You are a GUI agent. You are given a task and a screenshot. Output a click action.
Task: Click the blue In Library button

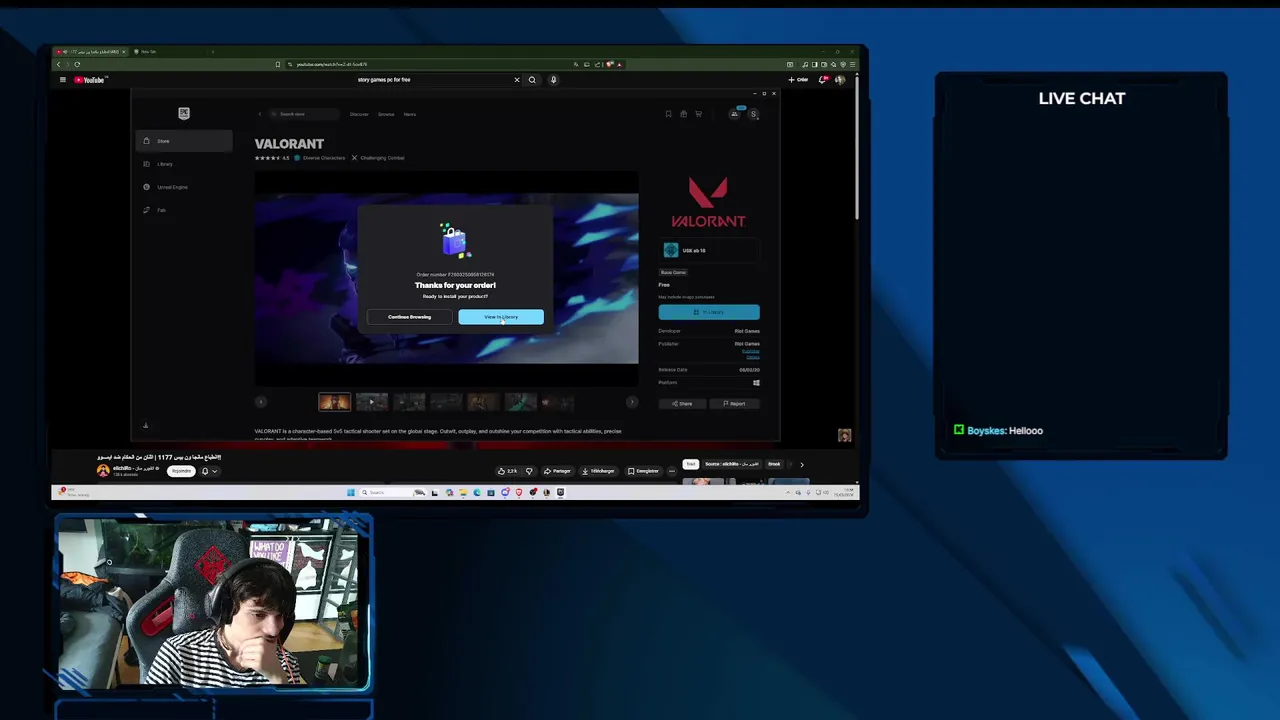709,312
